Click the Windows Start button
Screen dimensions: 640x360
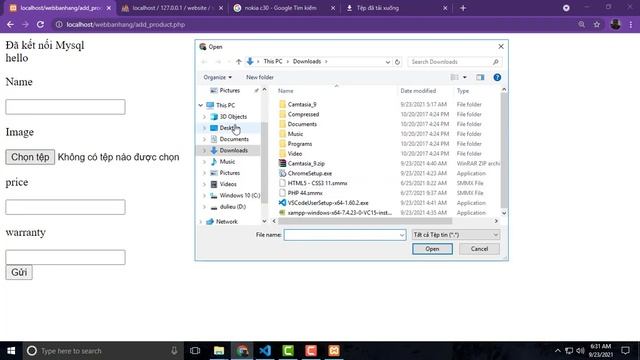click(x=11, y=351)
